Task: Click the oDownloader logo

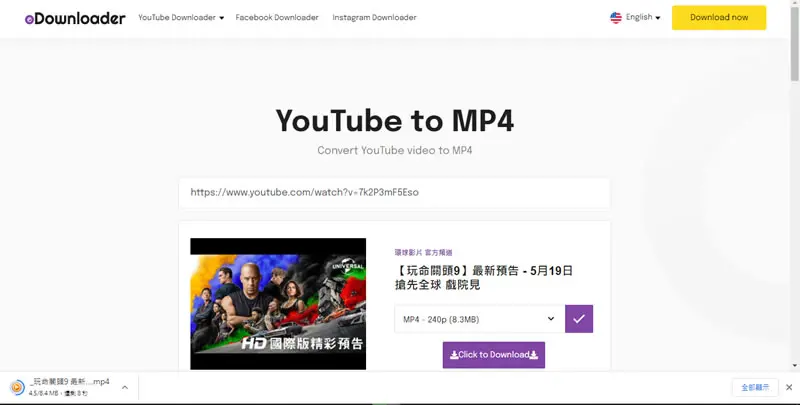Action: pyautogui.click(x=75, y=18)
